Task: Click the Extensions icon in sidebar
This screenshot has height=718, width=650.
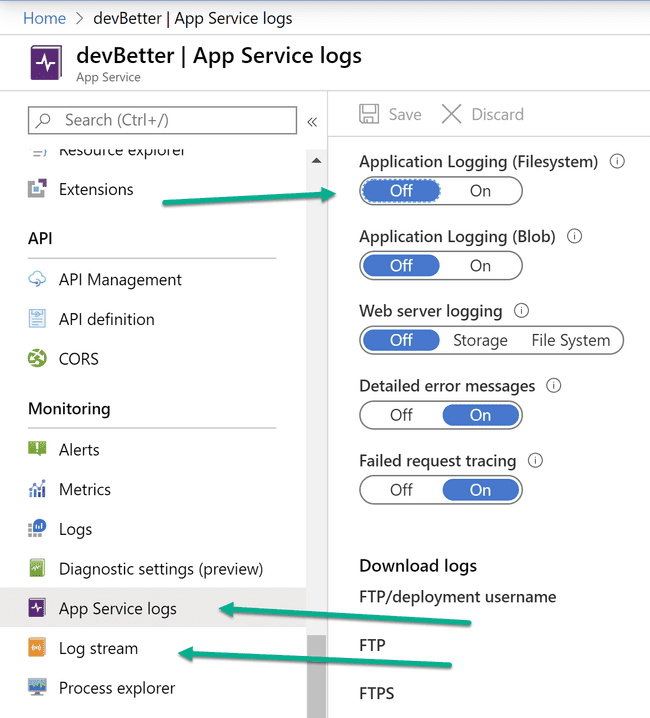Action: click(x=37, y=189)
